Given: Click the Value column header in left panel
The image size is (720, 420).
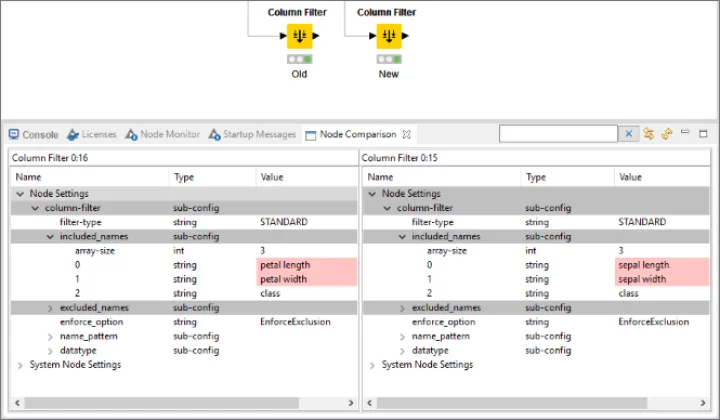Looking at the screenshot, I should 272,177.
